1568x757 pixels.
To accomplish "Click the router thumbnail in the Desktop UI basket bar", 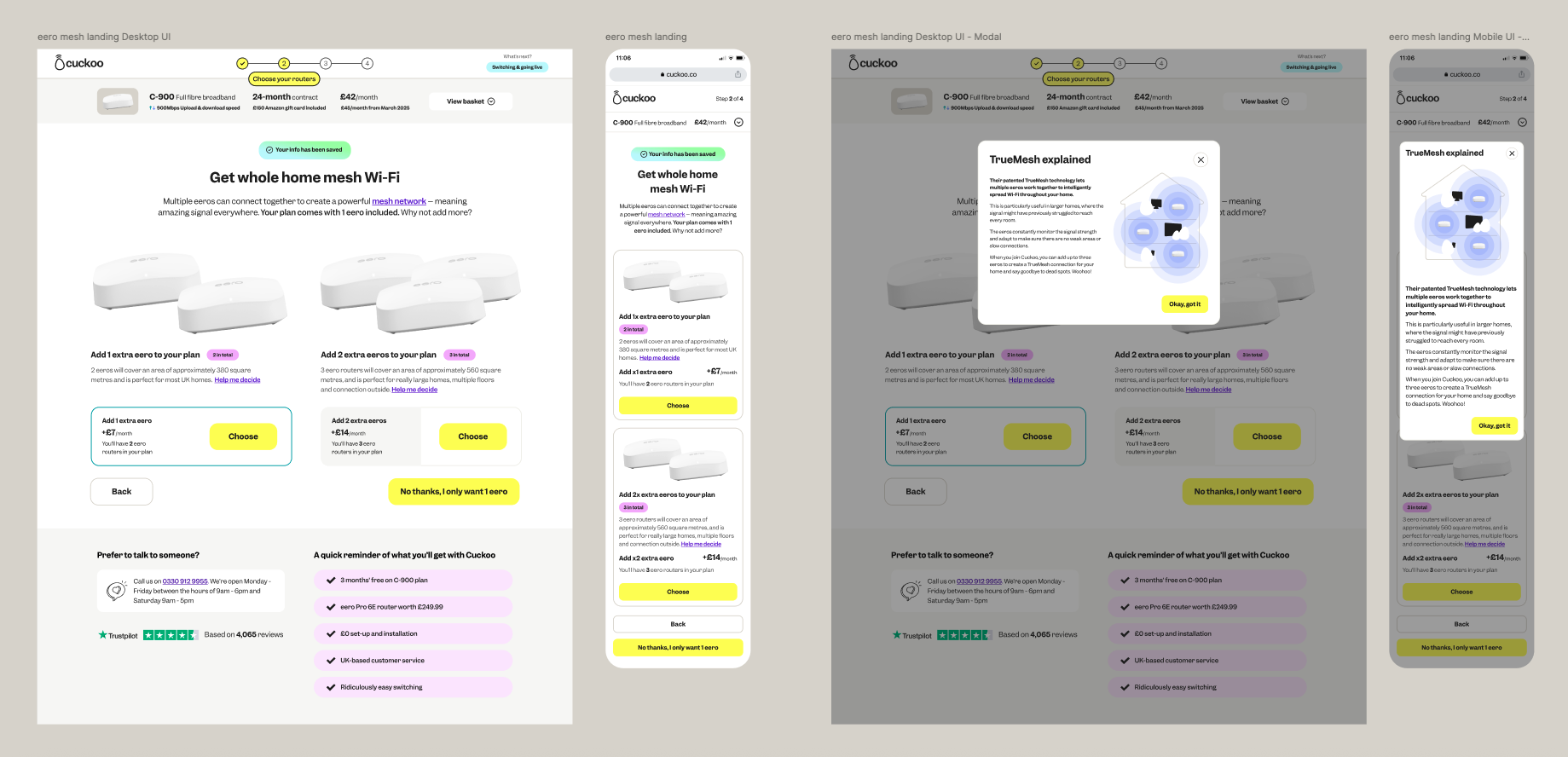I will tap(118, 101).
